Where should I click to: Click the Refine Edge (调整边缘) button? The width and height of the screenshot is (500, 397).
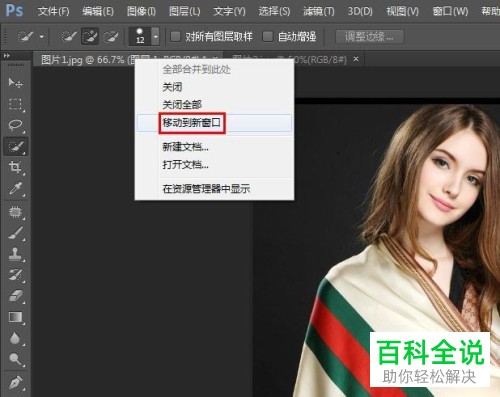pyautogui.click(x=370, y=36)
